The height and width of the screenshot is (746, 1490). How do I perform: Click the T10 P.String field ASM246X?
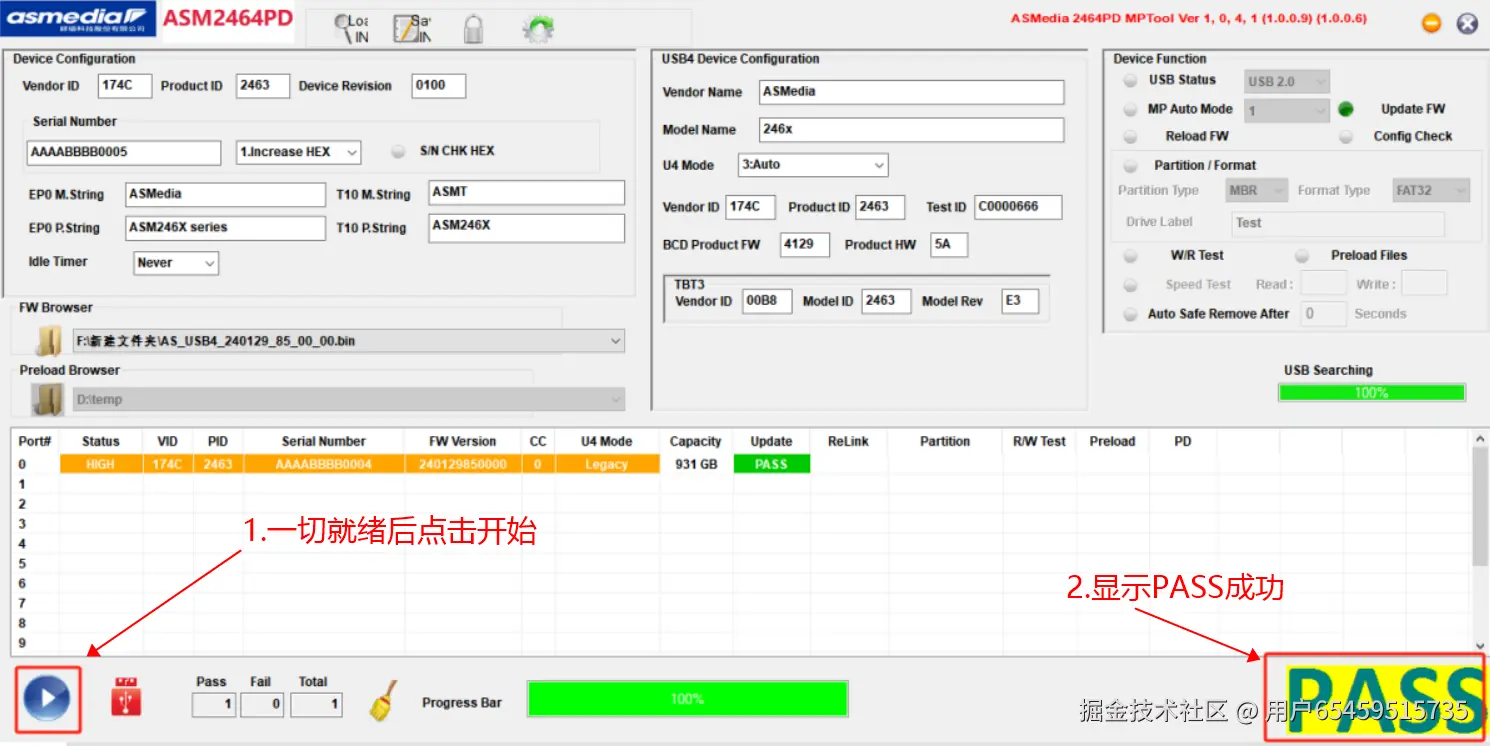click(527, 227)
